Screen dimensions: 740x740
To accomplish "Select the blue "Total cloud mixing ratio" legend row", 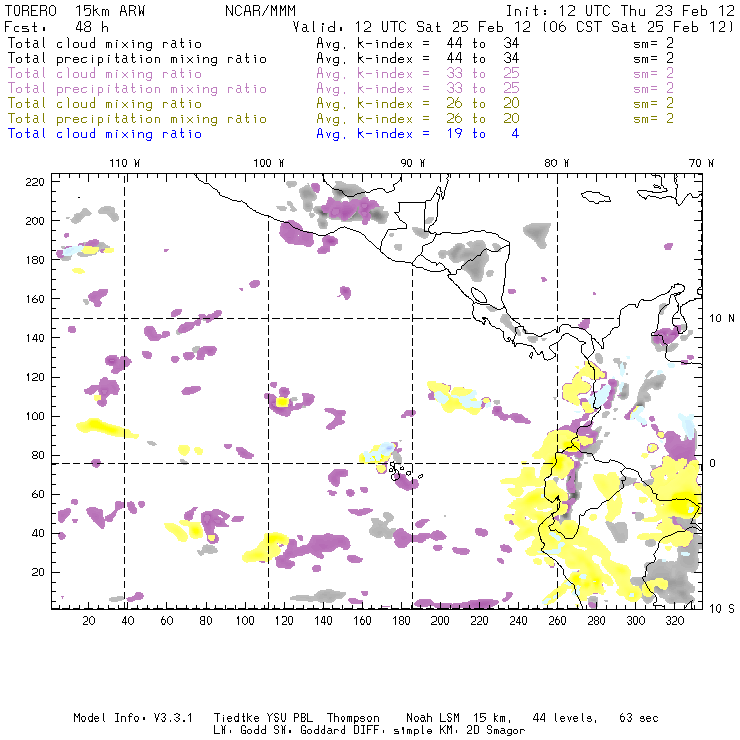I will pos(263,134).
